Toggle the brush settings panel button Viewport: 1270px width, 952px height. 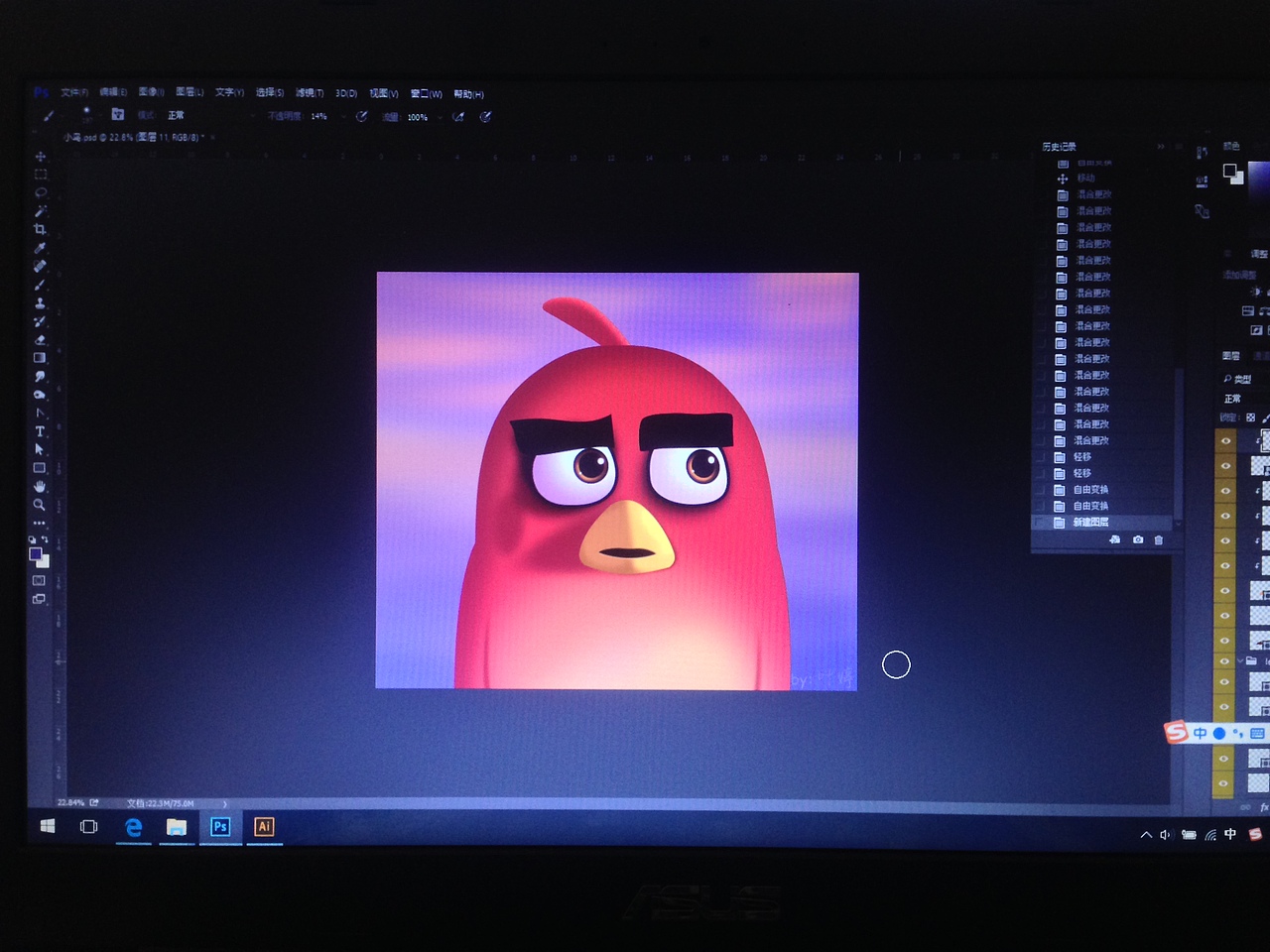(118, 114)
